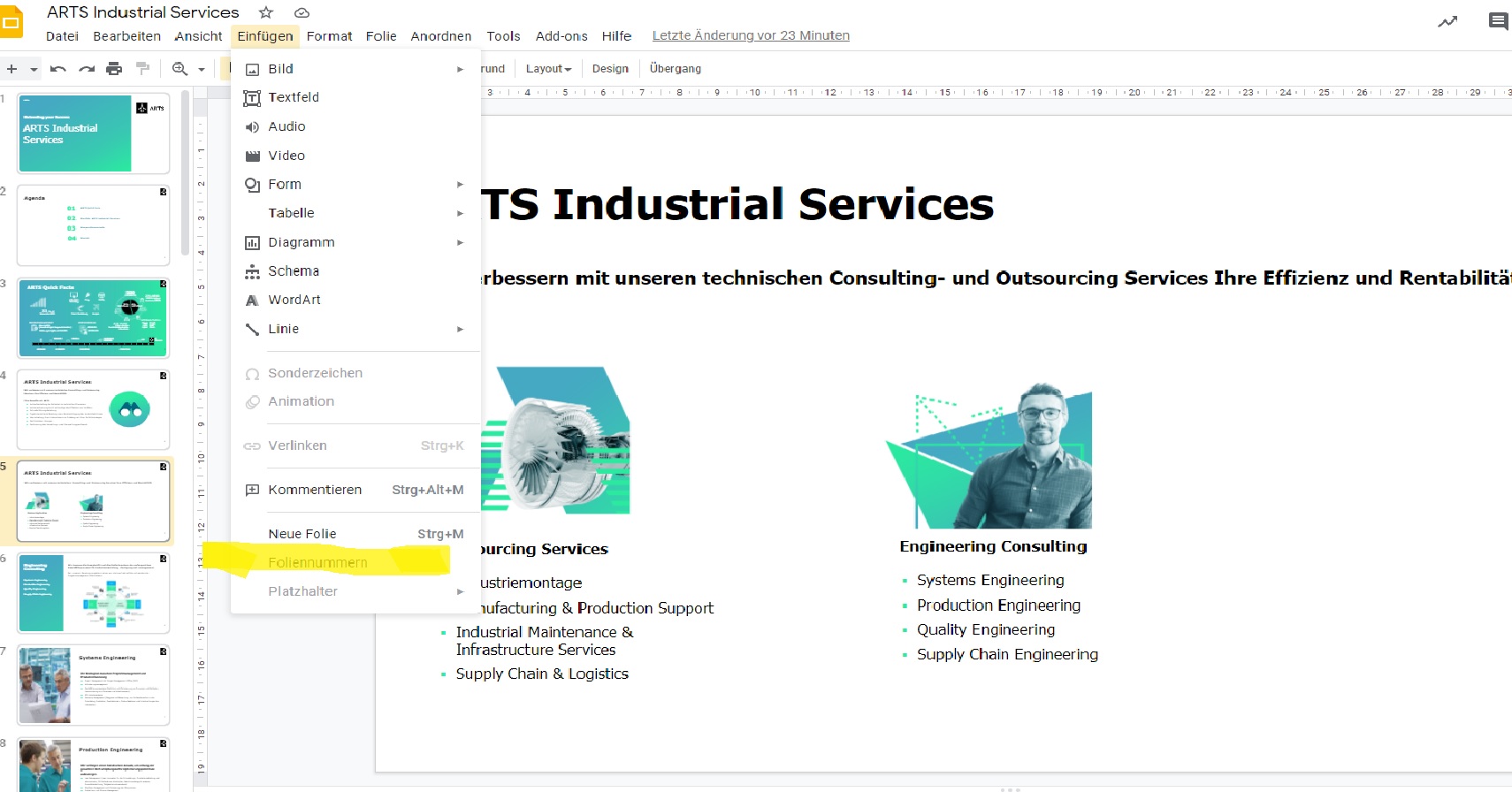Choose Neue Folie from the menu

355,534
